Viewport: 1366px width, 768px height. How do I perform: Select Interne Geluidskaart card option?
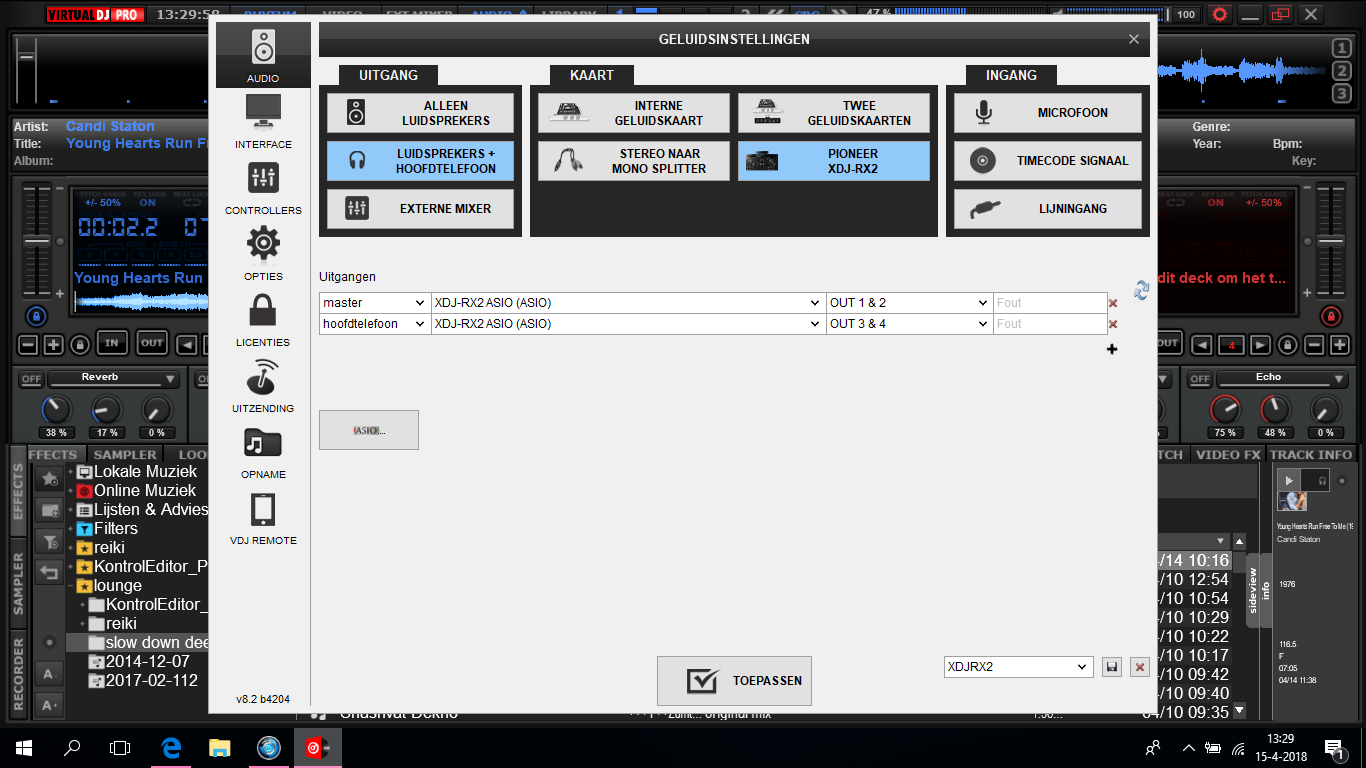click(634, 113)
